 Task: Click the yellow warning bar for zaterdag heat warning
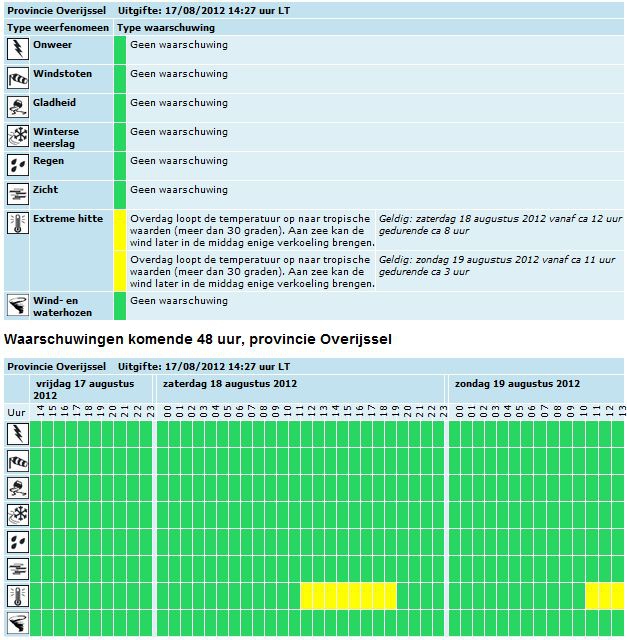point(120,230)
